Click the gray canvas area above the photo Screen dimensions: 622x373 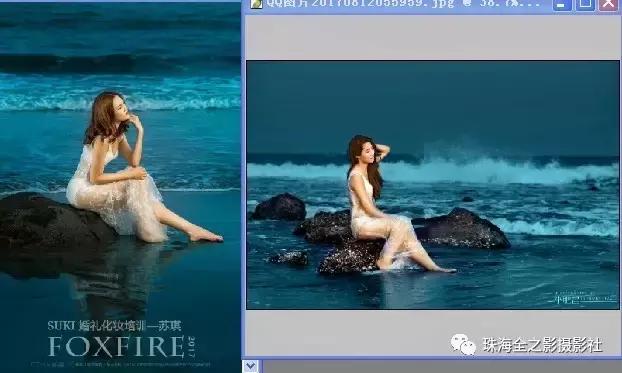coord(432,38)
